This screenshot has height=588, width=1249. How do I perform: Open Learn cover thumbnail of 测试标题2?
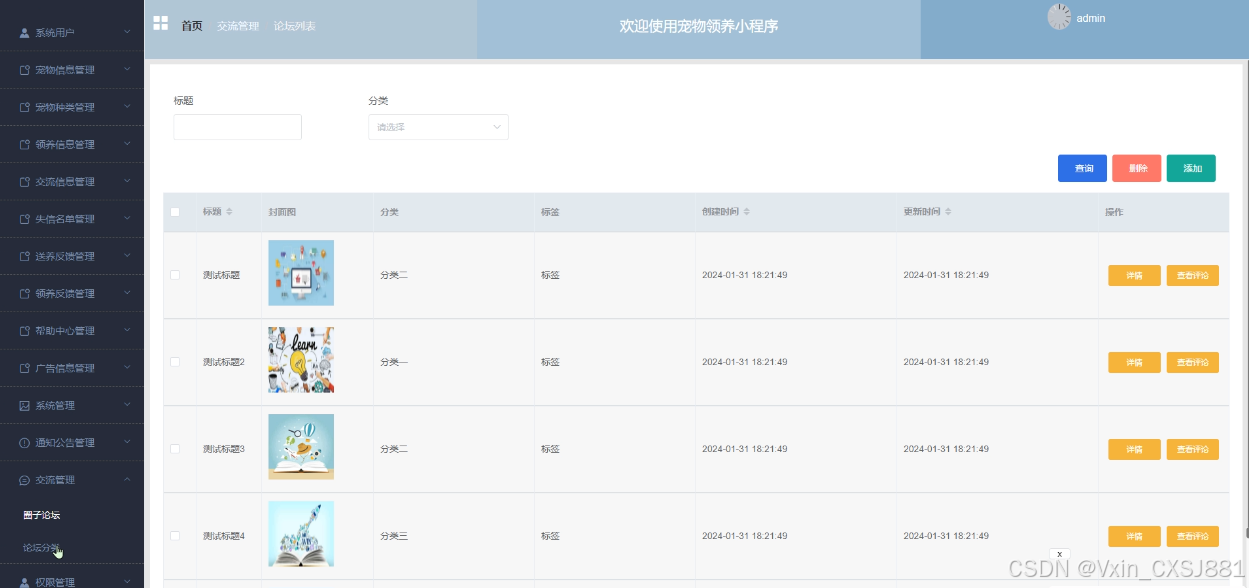[x=301, y=360]
